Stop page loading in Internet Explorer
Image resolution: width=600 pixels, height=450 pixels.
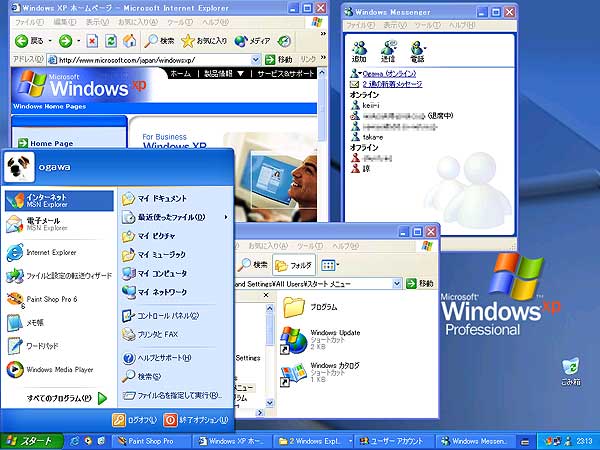[92, 41]
